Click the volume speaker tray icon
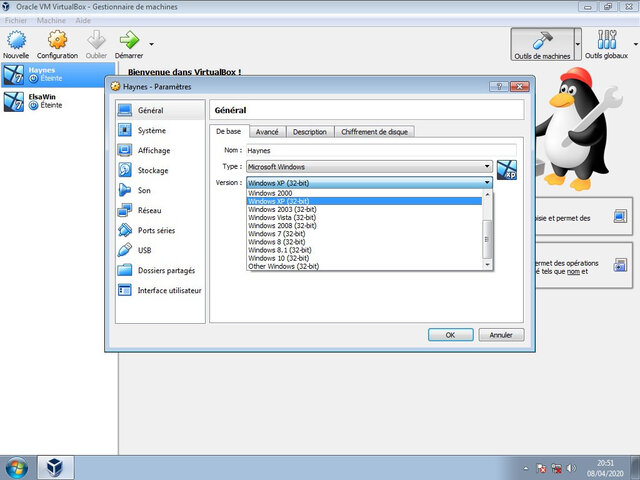 (571, 468)
